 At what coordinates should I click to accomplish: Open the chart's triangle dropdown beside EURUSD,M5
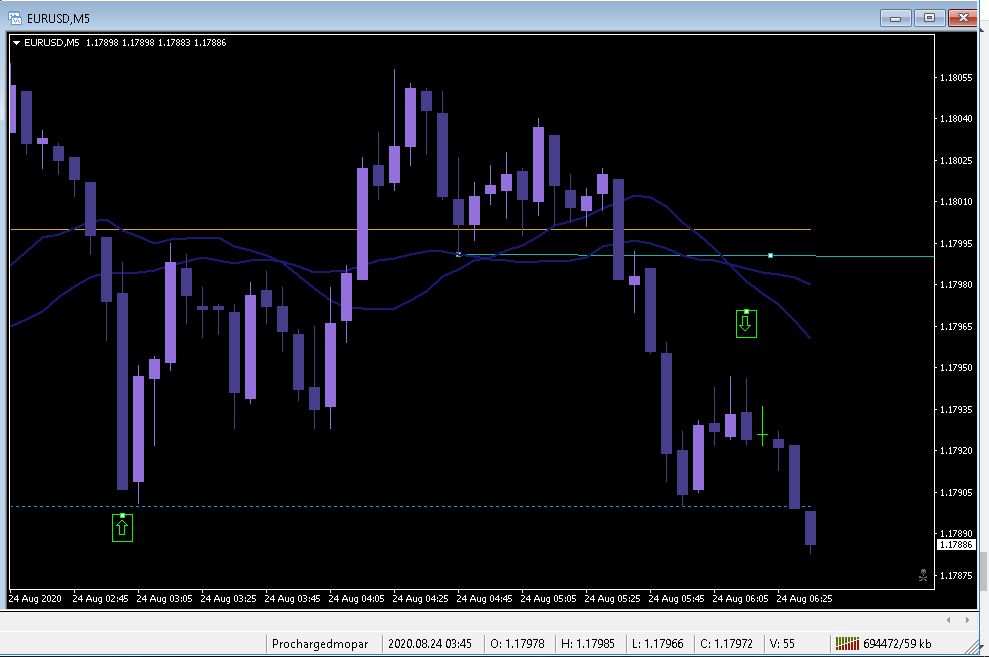pos(16,43)
